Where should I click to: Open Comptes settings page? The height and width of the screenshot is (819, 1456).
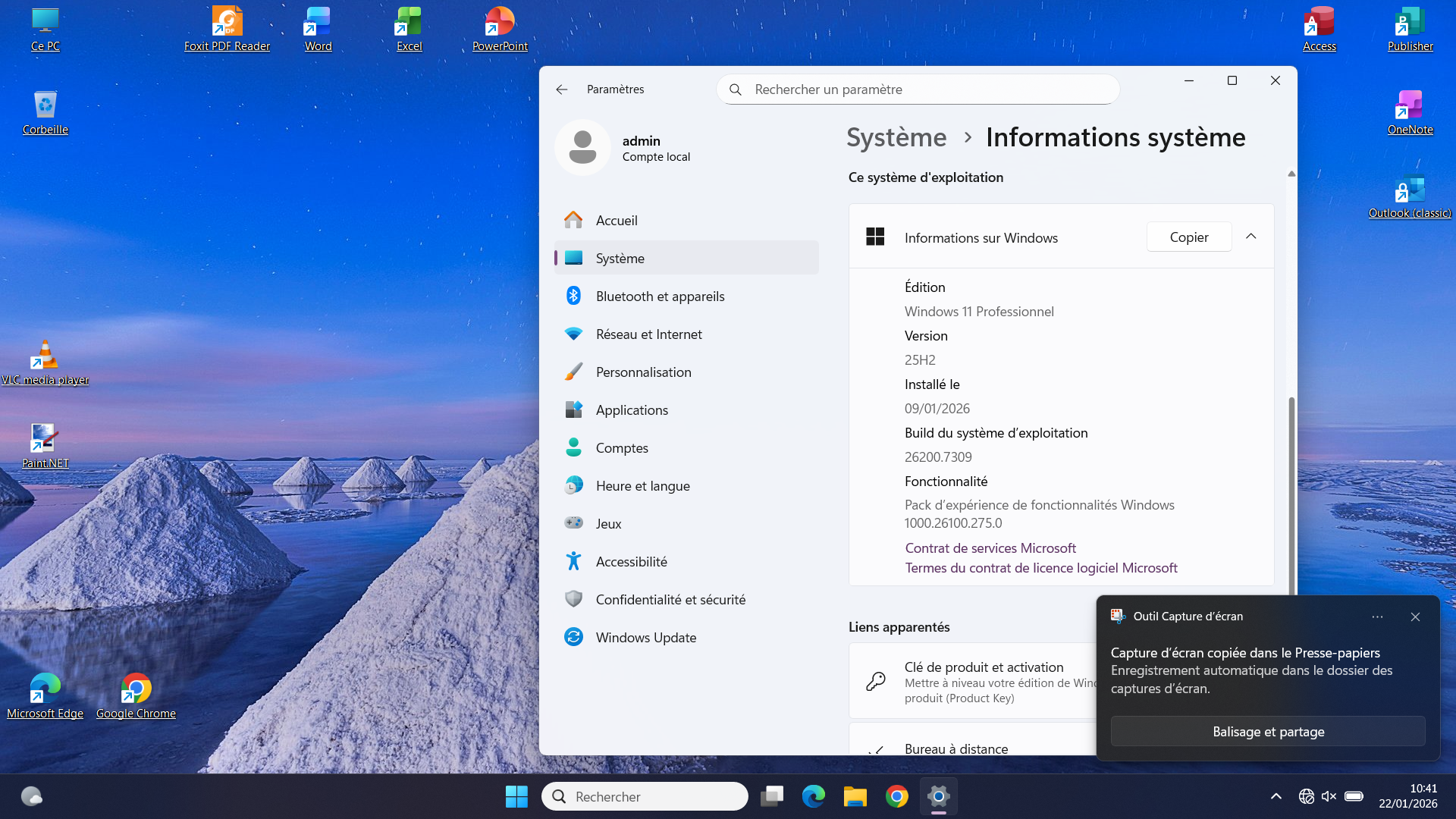[x=687, y=447]
